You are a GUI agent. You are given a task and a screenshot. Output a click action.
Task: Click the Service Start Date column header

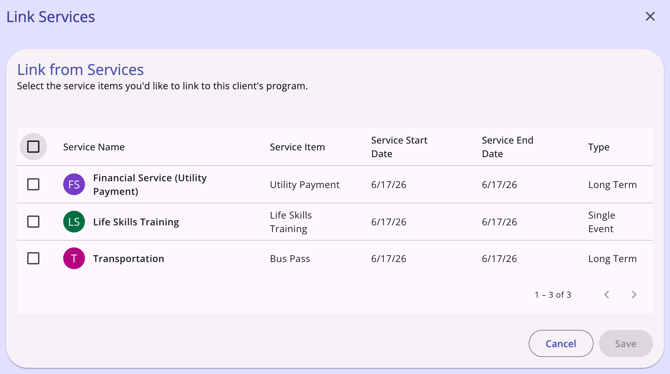click(399, 147)
